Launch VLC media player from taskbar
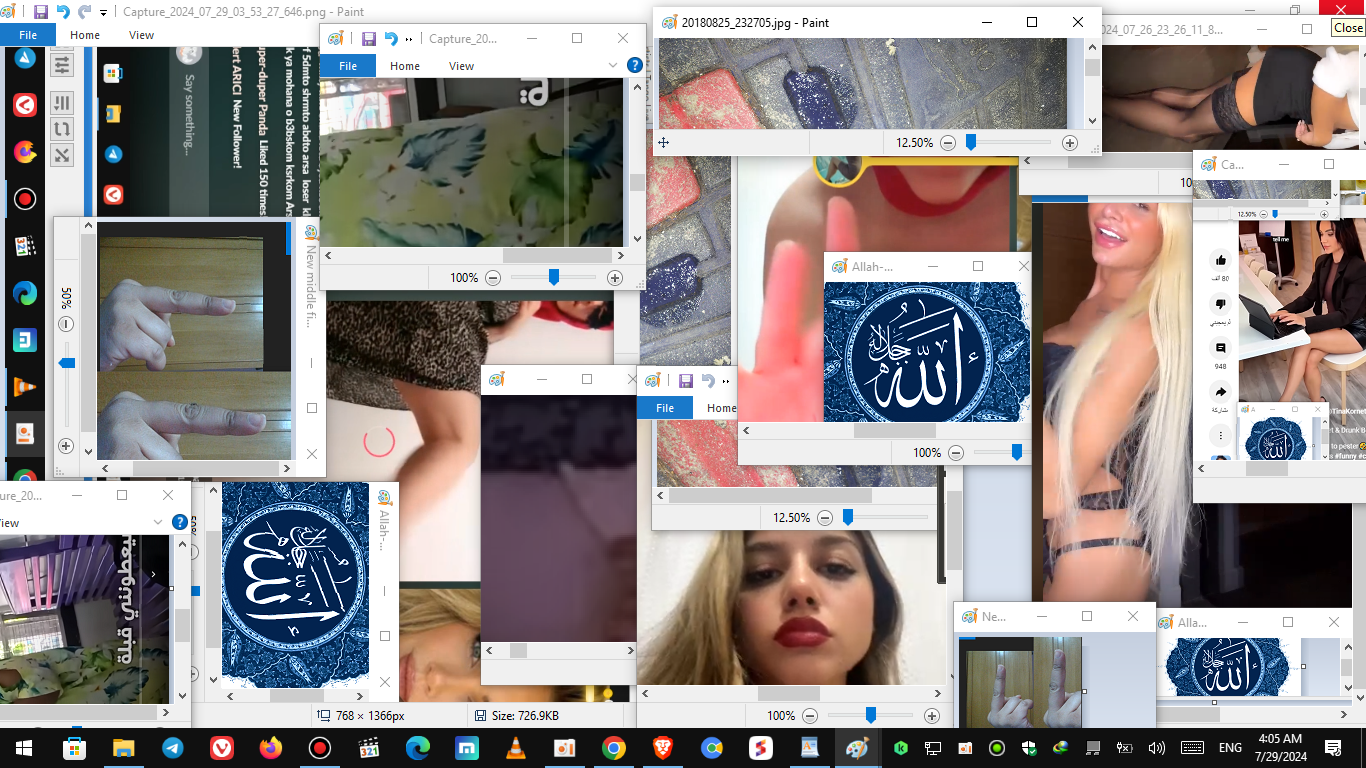This screenshot has height=768, width=1366. 516,748
